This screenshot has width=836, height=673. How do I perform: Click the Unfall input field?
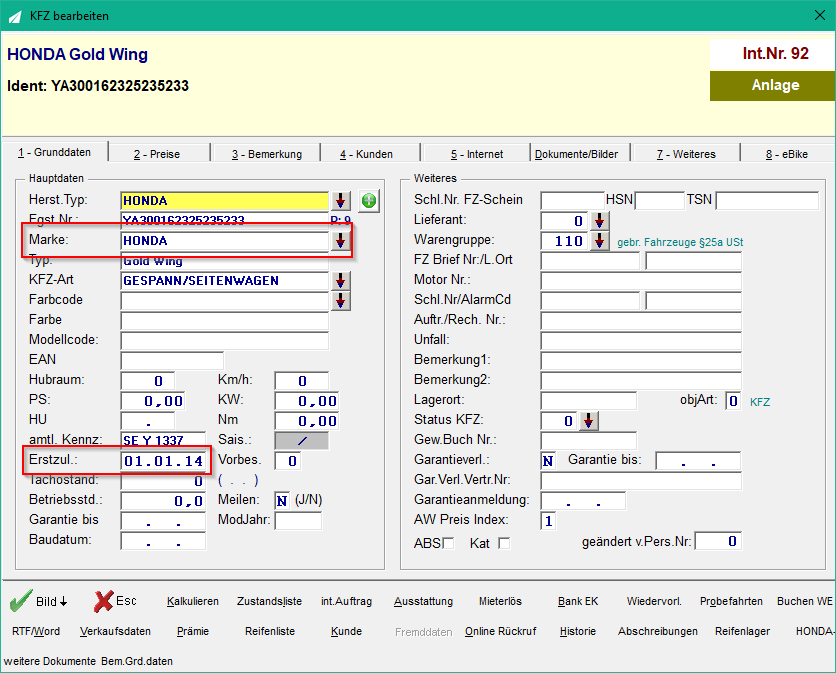pyautogui.click(x=641, y=341)
